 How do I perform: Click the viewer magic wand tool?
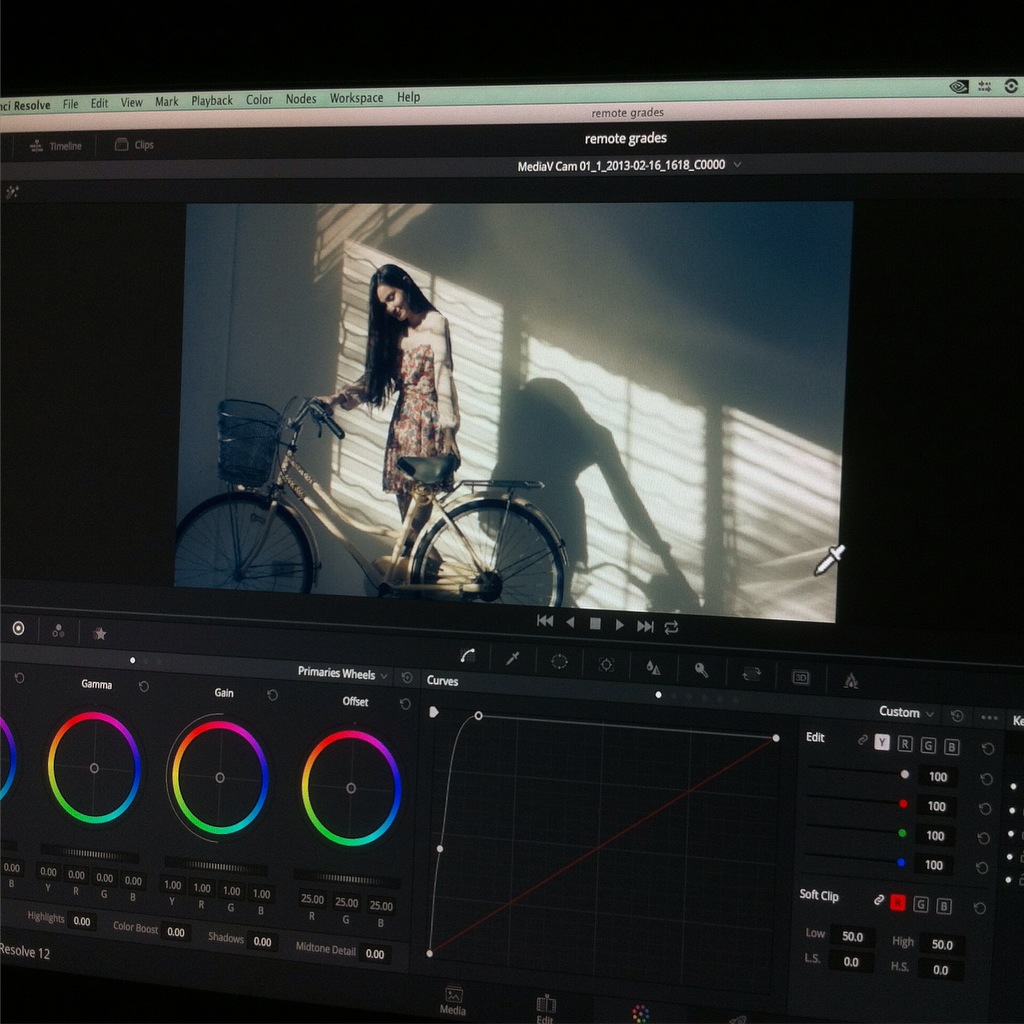click(12, 192)
